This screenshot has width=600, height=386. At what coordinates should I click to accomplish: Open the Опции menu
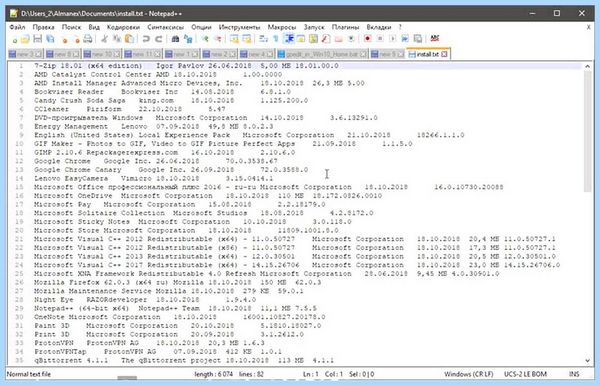click(201, 27)
